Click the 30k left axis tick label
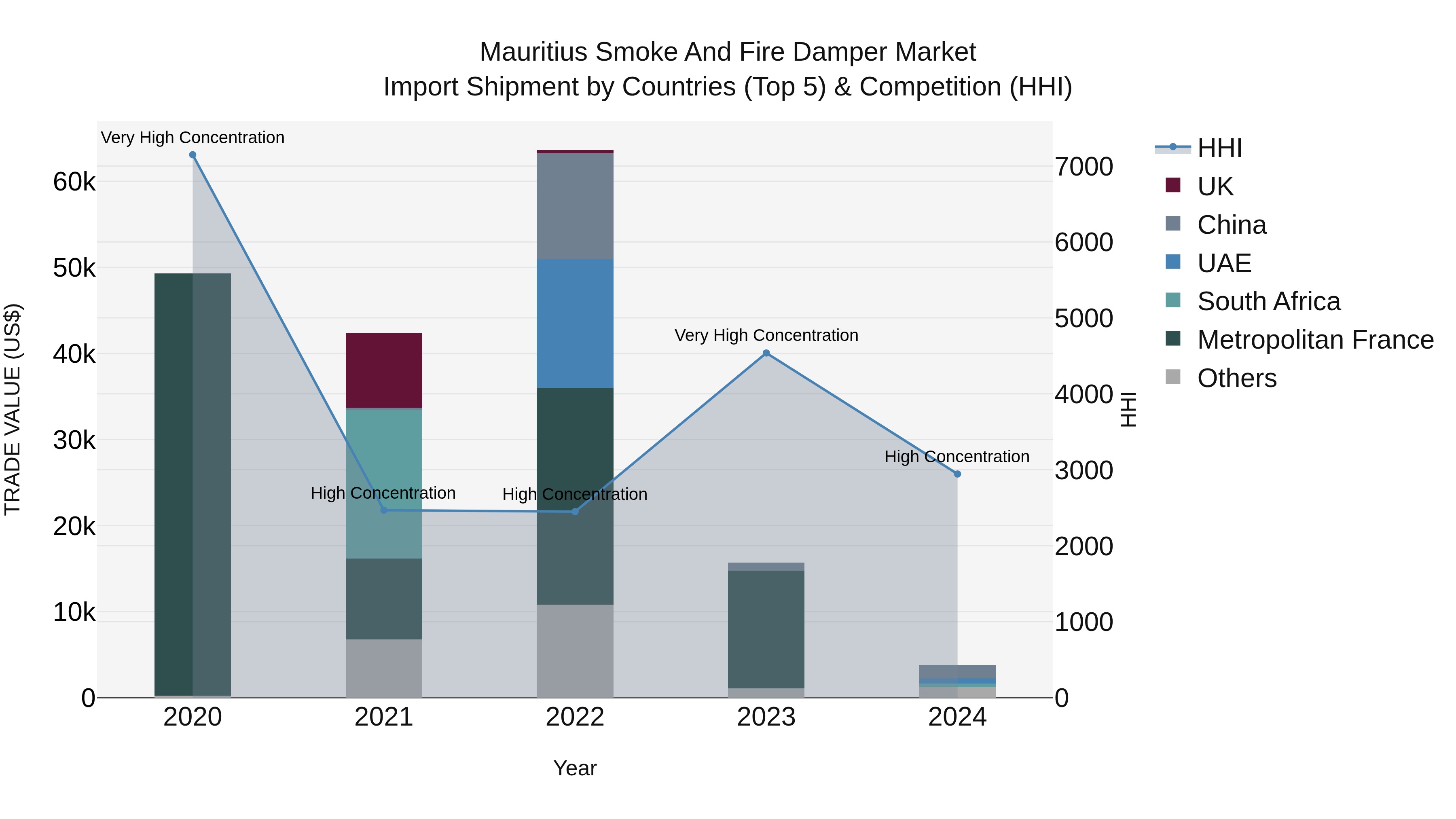This screenshot has height=819, width=1456. point(74,440)
